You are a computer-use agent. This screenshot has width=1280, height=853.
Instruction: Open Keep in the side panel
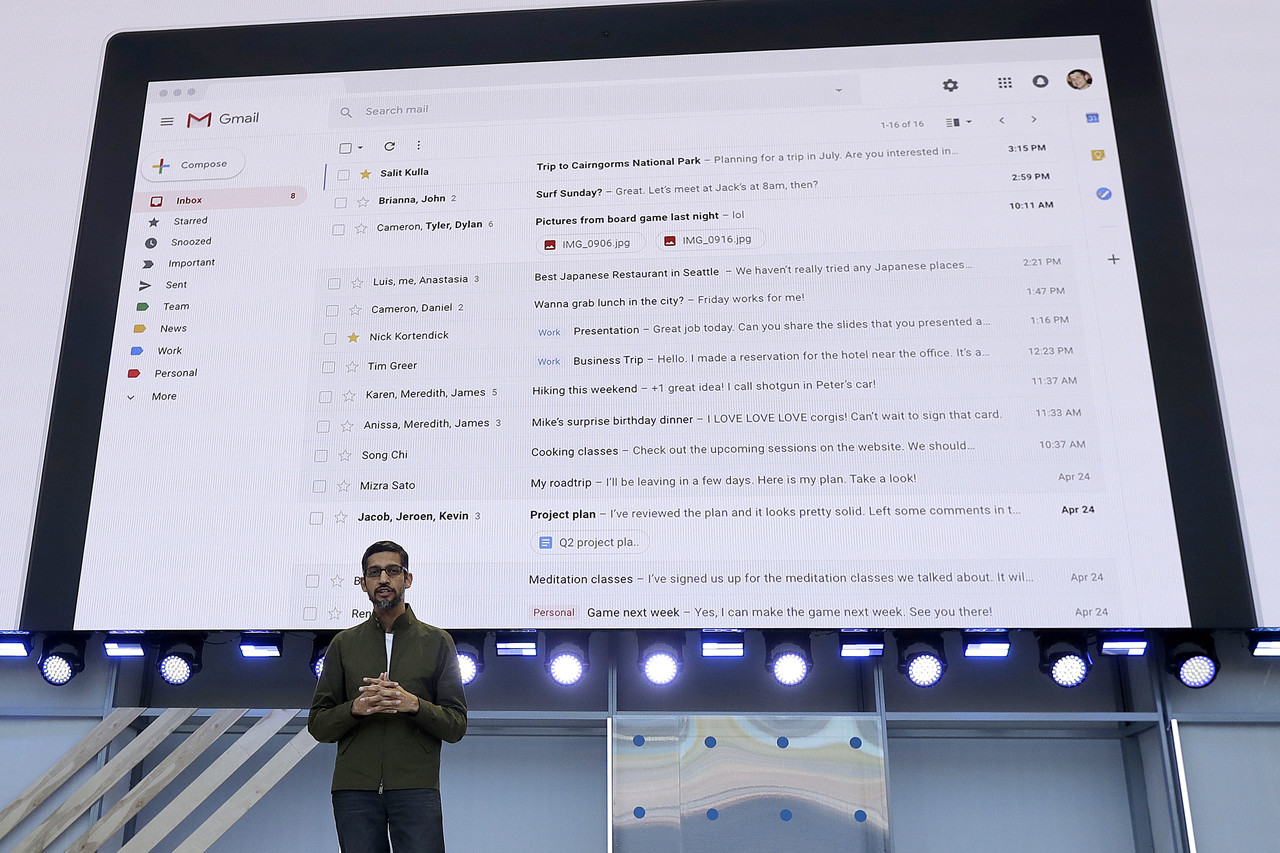point(1097,155)
